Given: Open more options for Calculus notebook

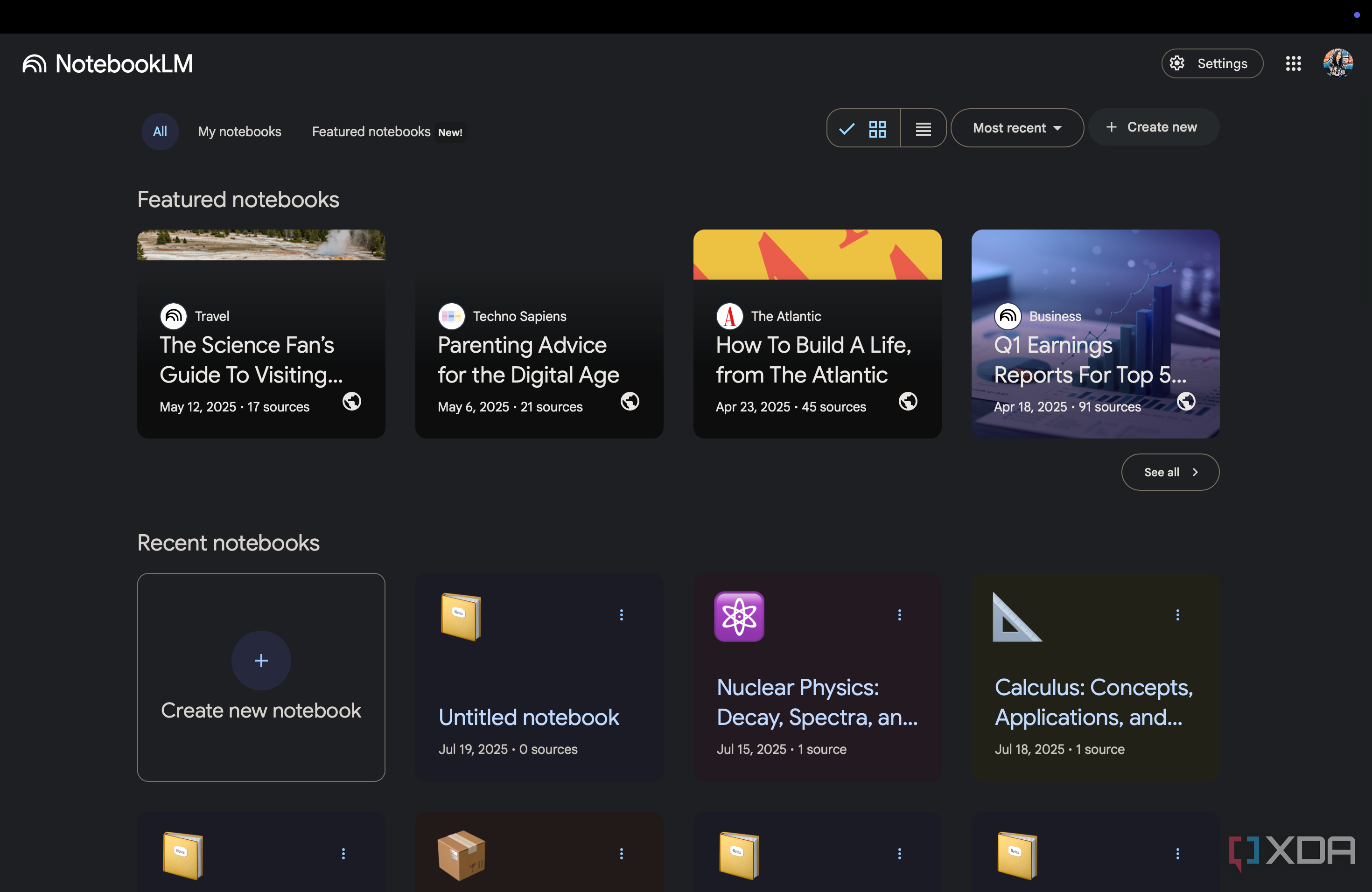Looking at the screenshot, I should [1177, 615].
